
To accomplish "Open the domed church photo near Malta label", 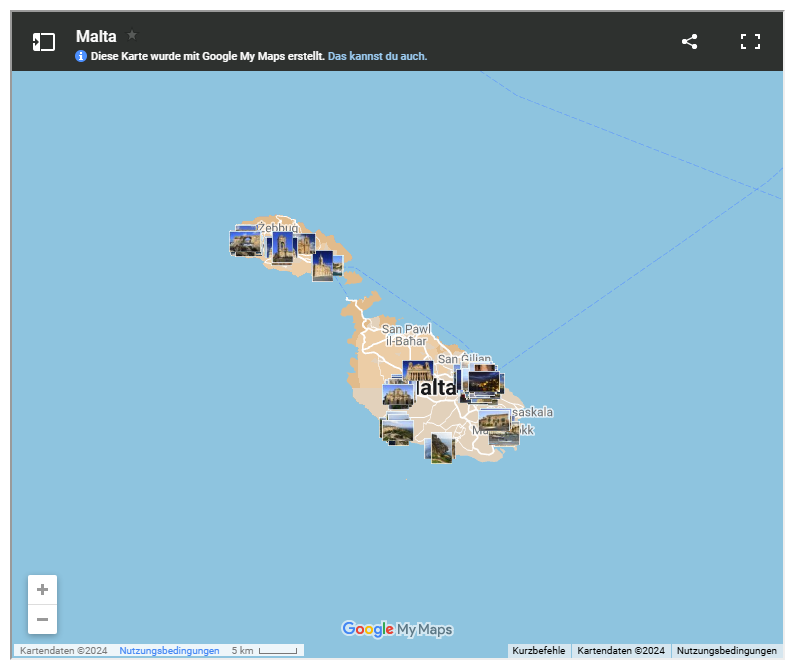I will pyautogui.click(x=417, y=371).
